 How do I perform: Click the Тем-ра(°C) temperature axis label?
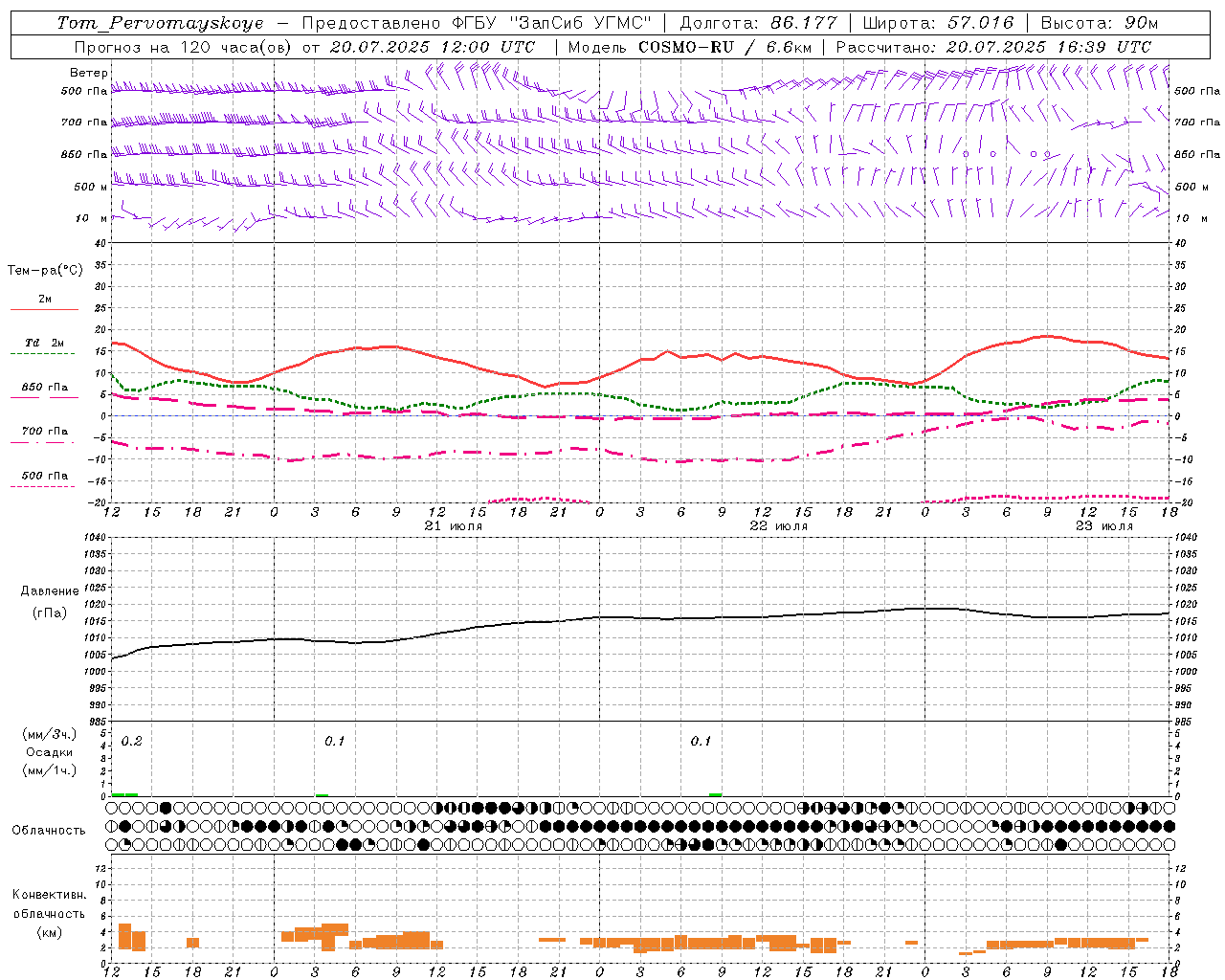(x=45, y=271)
